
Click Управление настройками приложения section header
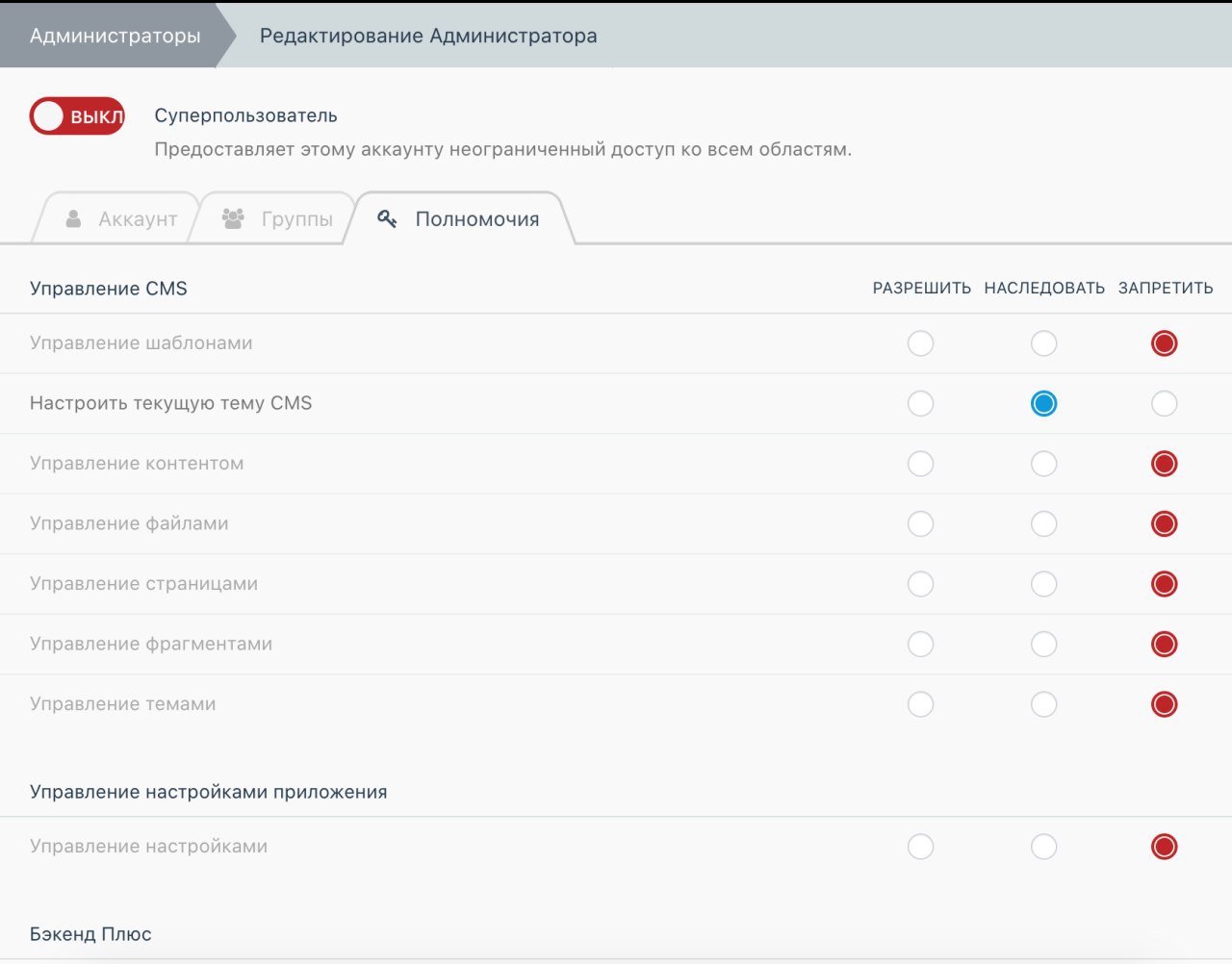(x=209, y=792)
